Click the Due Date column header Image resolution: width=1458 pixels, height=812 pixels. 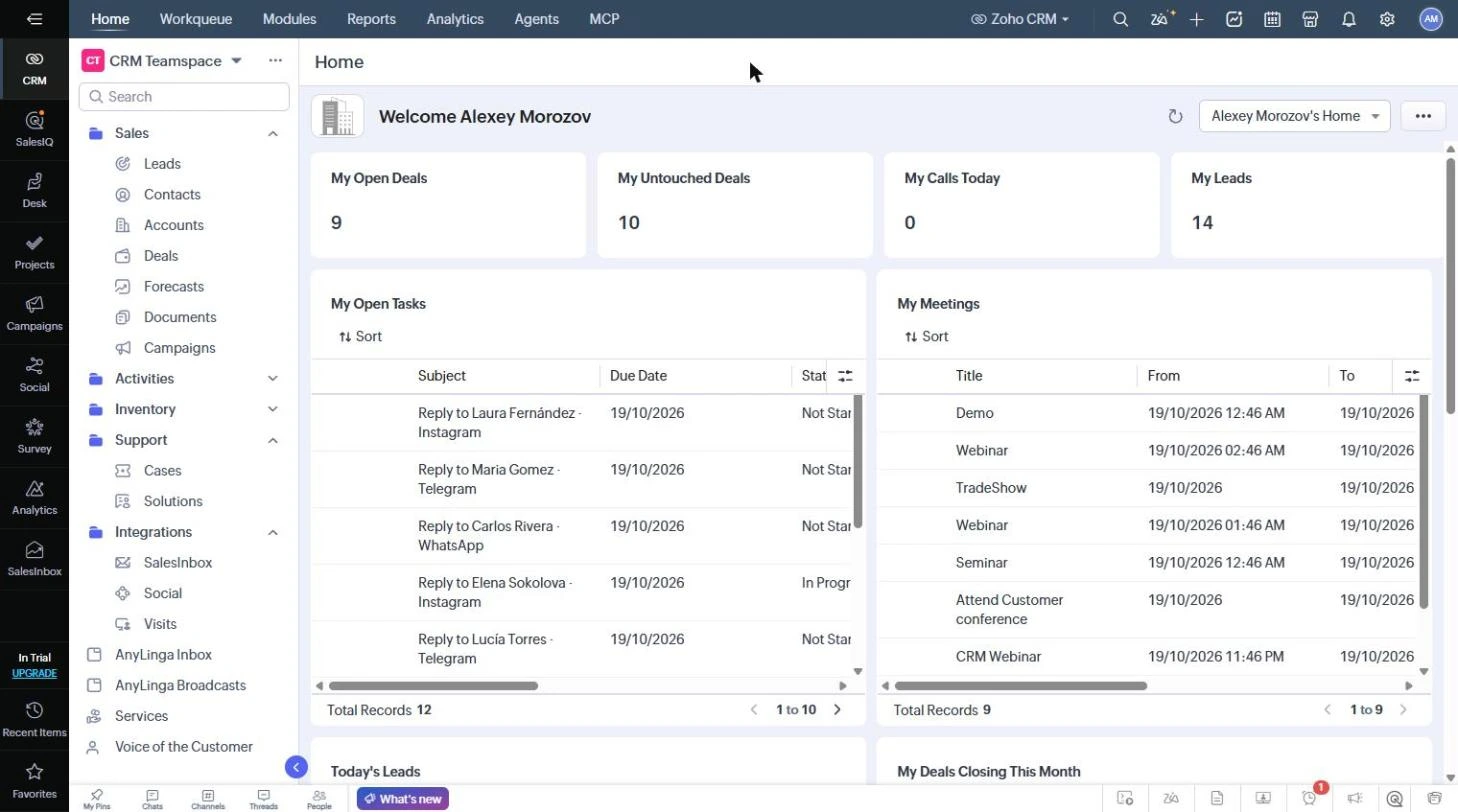click(x=638, y=376)
